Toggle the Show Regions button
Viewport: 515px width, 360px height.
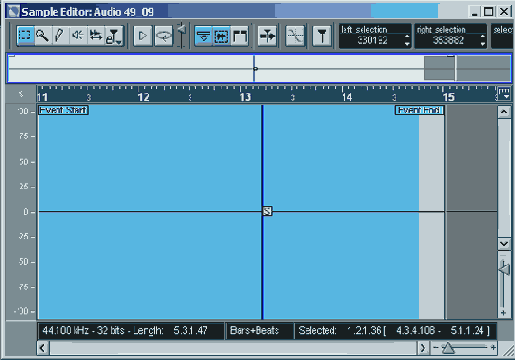point(240,36)
